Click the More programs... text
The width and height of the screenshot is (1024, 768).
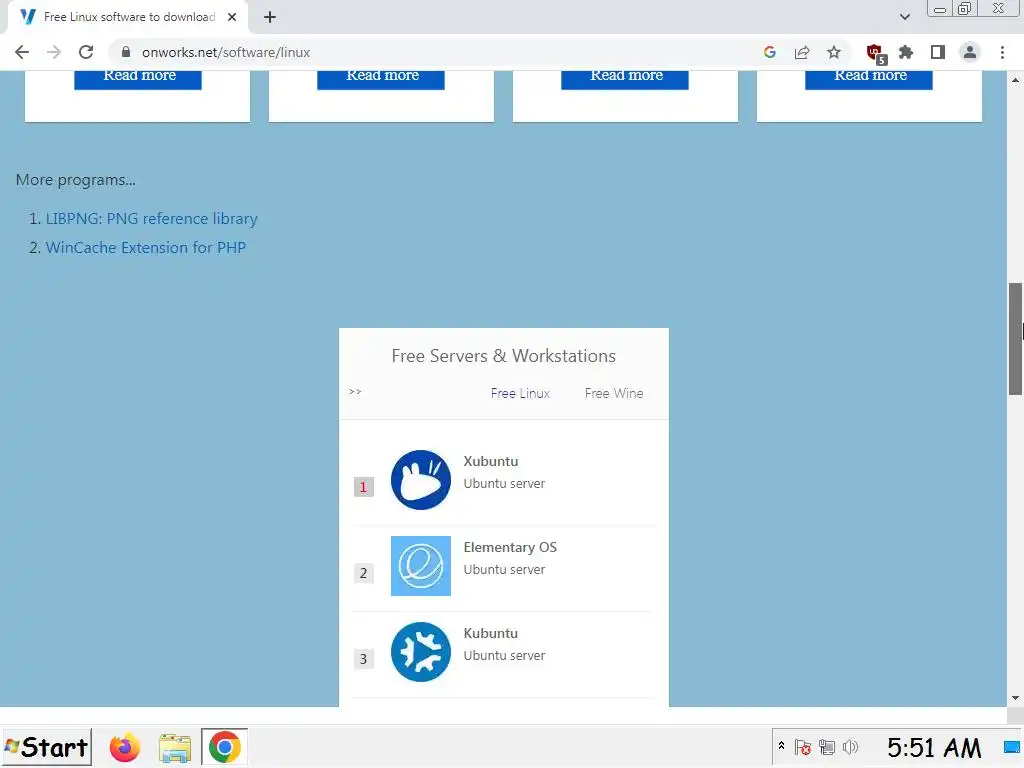[76, 180]
